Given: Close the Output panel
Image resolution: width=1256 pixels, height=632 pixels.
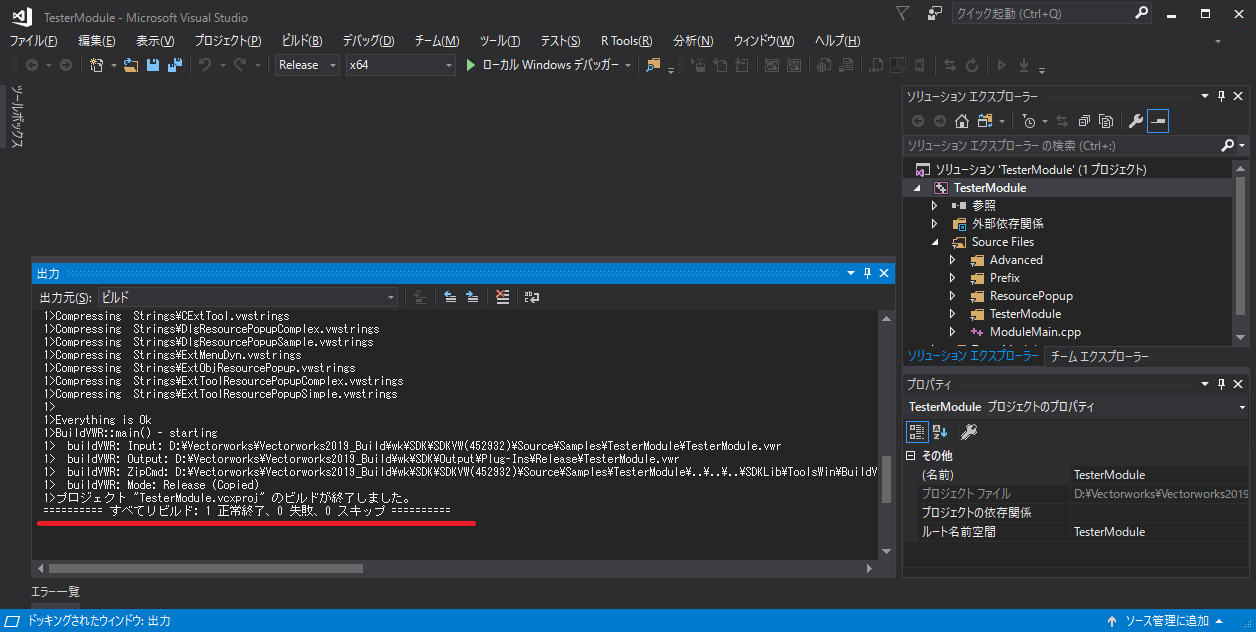Looking at the screenshot, I should click(x=884, y=273).
